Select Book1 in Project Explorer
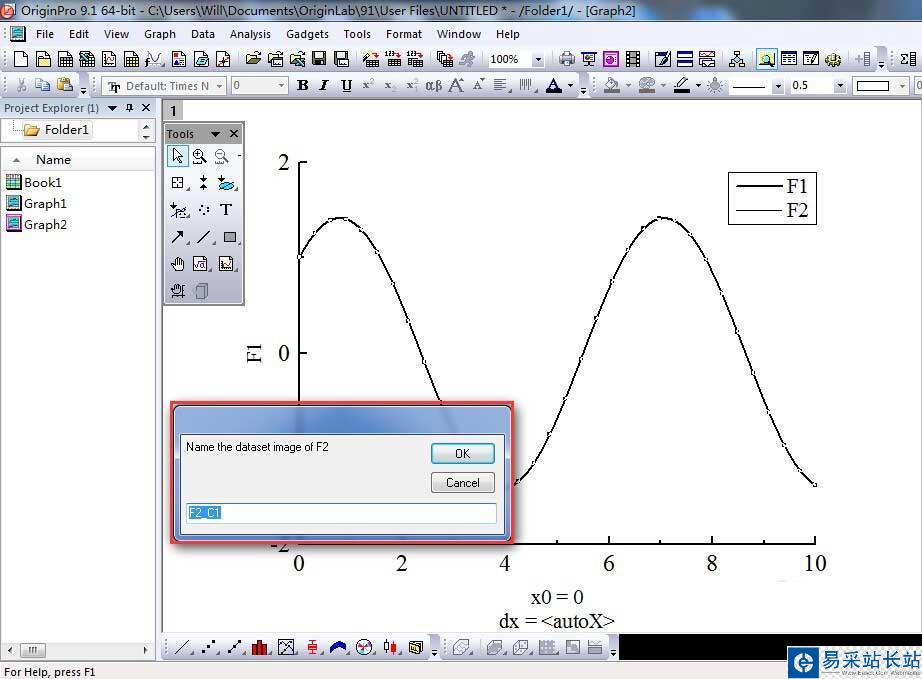Image resolution: width=922 pixels, height=679 pixels. point(34,182)
